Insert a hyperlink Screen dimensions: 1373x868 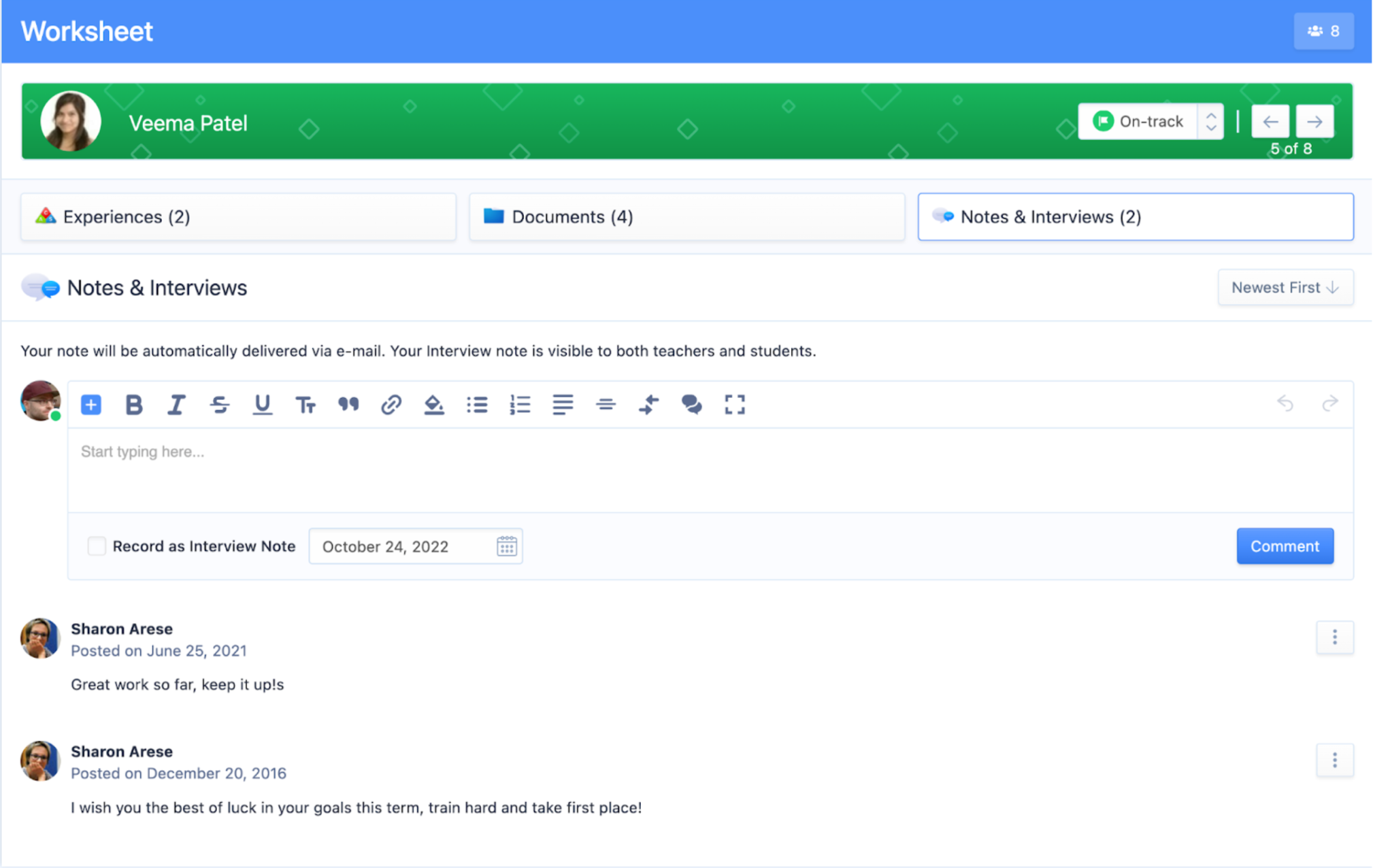tap(391, 404)
